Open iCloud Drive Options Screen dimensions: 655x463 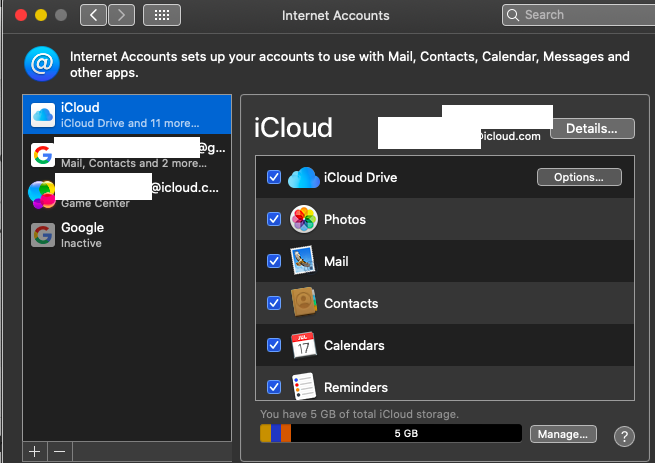point(579,177)
